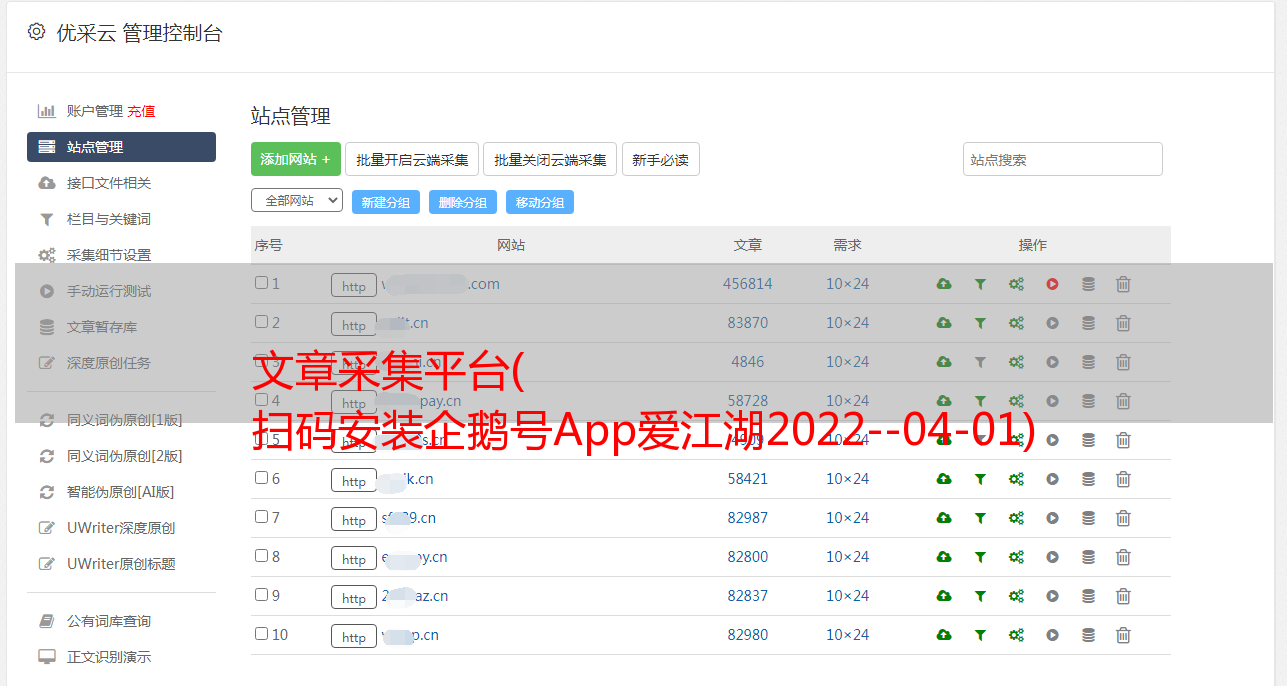Viewport: 1287px width, 686px height.
Task: Select the checkbox for row 10
Action: [x=261, y=634]
